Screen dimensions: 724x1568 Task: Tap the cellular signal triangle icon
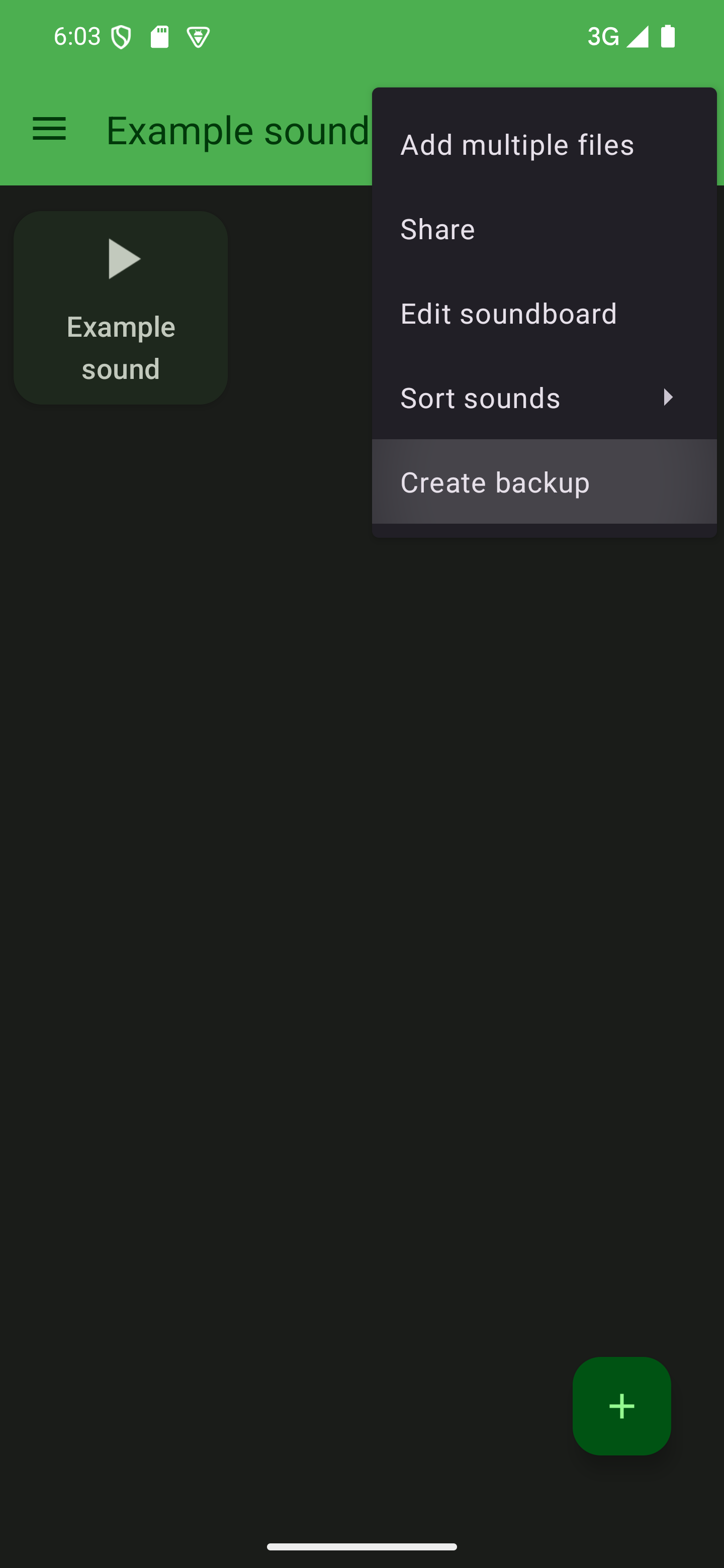(x=638, y=37)
